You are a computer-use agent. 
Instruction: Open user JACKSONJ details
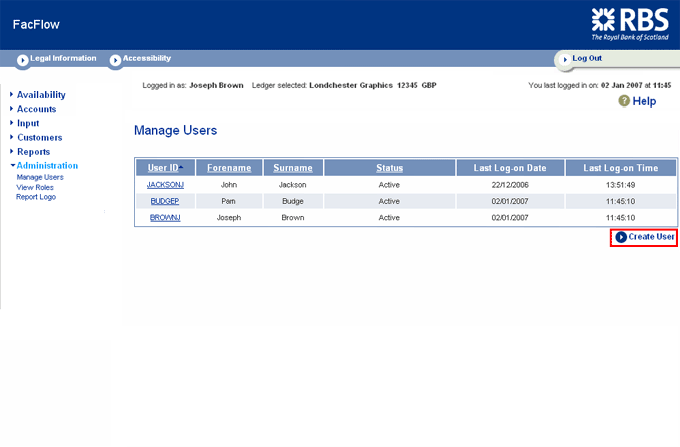pos(164,185)
